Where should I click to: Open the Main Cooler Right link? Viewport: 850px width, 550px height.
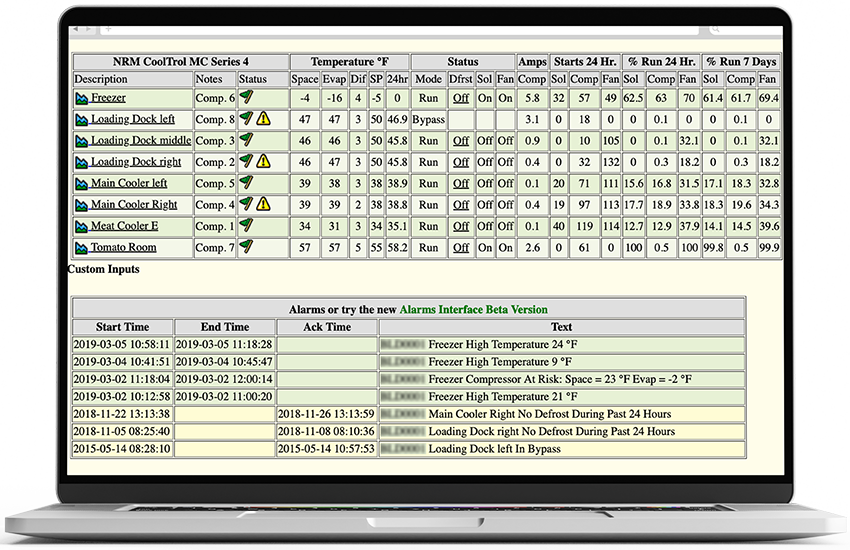[134, 205]
